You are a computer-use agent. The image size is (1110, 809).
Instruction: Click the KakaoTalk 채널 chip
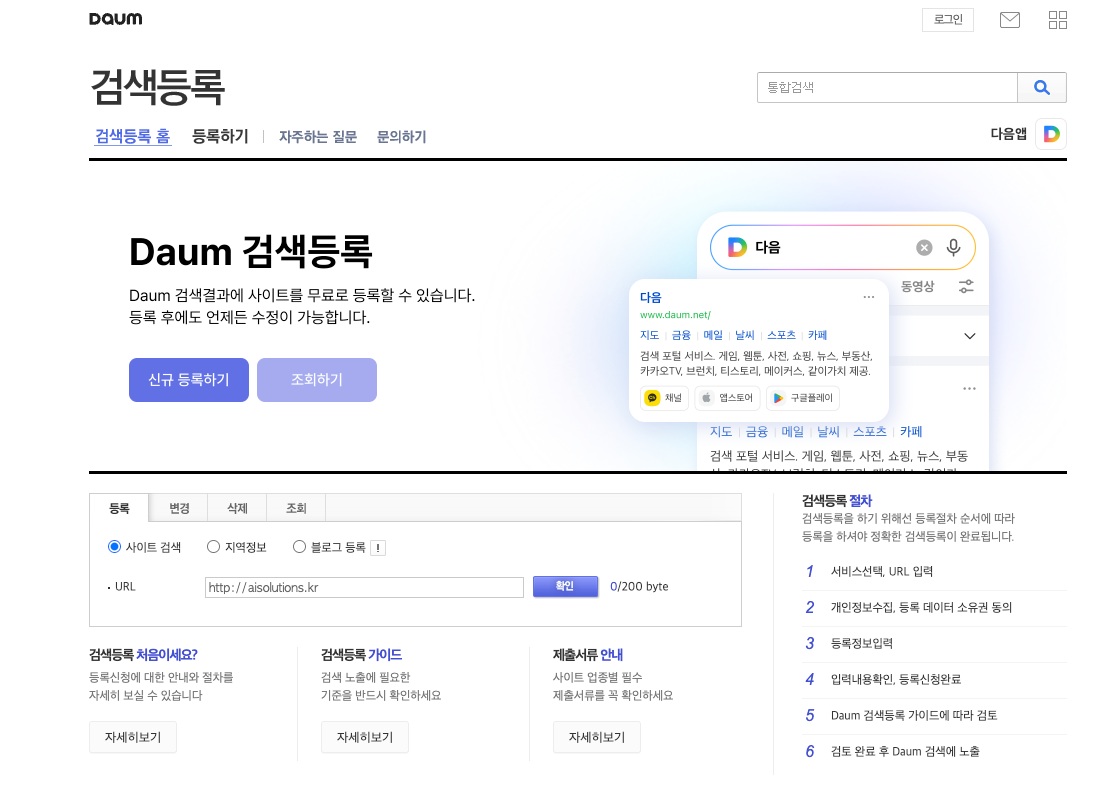[x=663, y=398]
